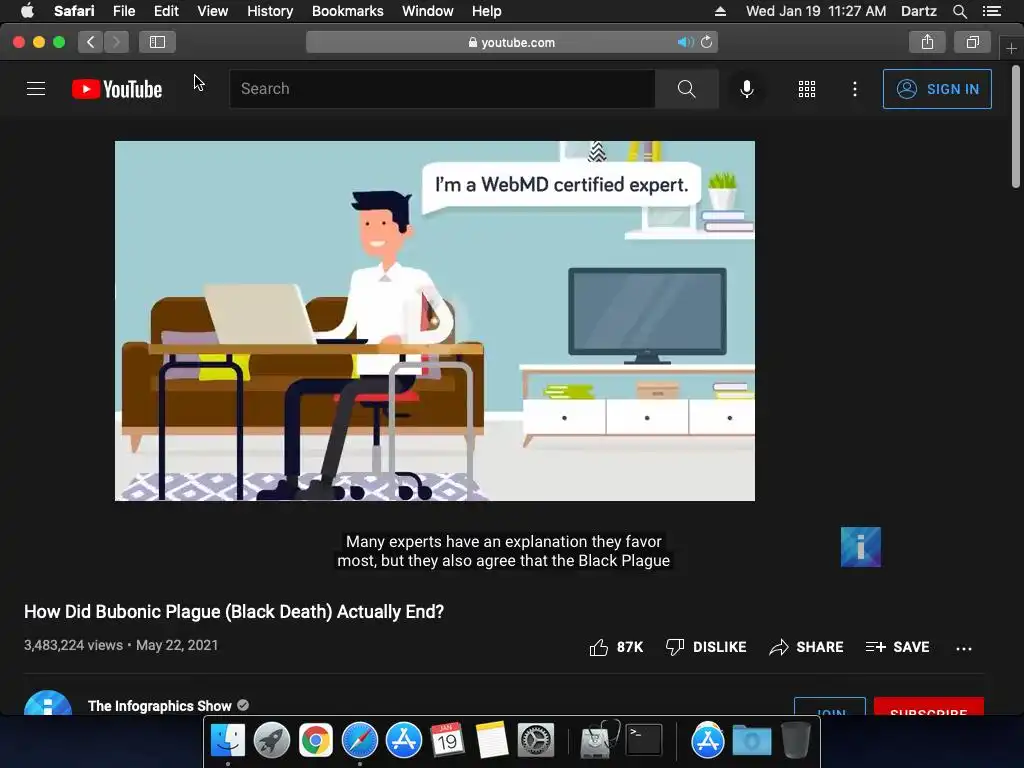Open a new tab with plus button
1024x768 pixels.
[x=1011, y=49]
